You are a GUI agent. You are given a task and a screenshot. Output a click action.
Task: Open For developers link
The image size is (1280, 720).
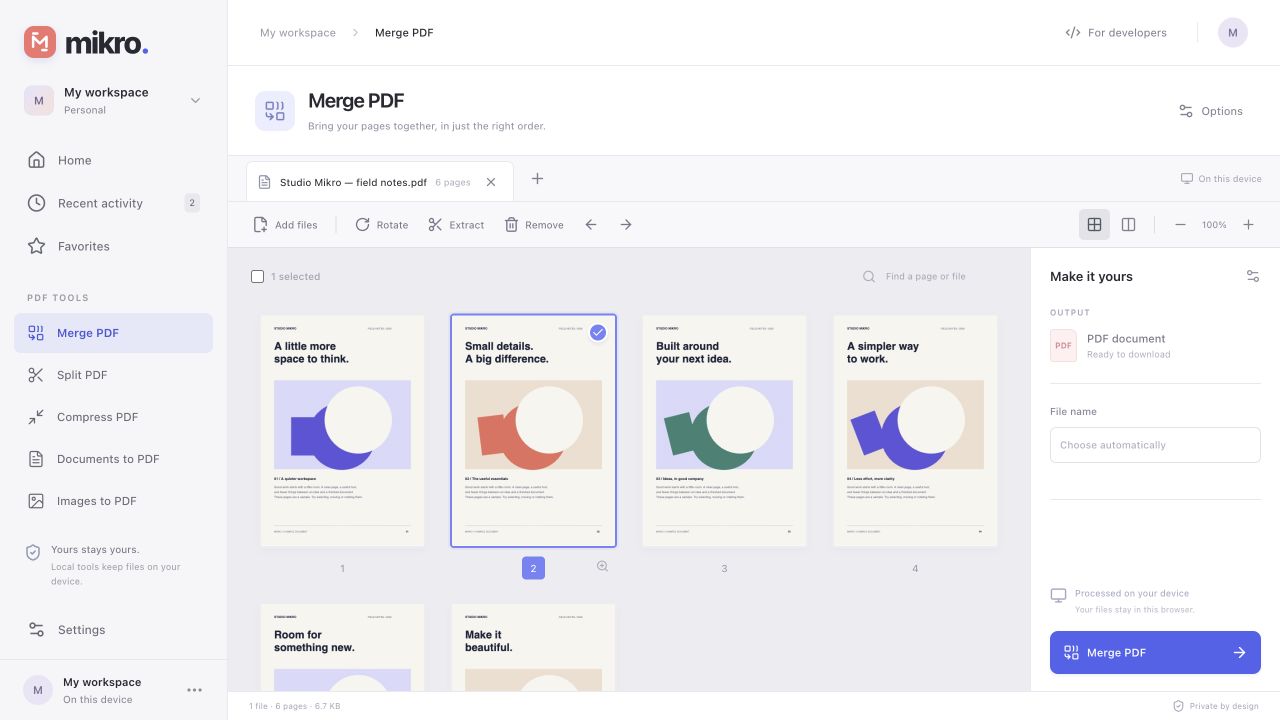click(1116, 33)
